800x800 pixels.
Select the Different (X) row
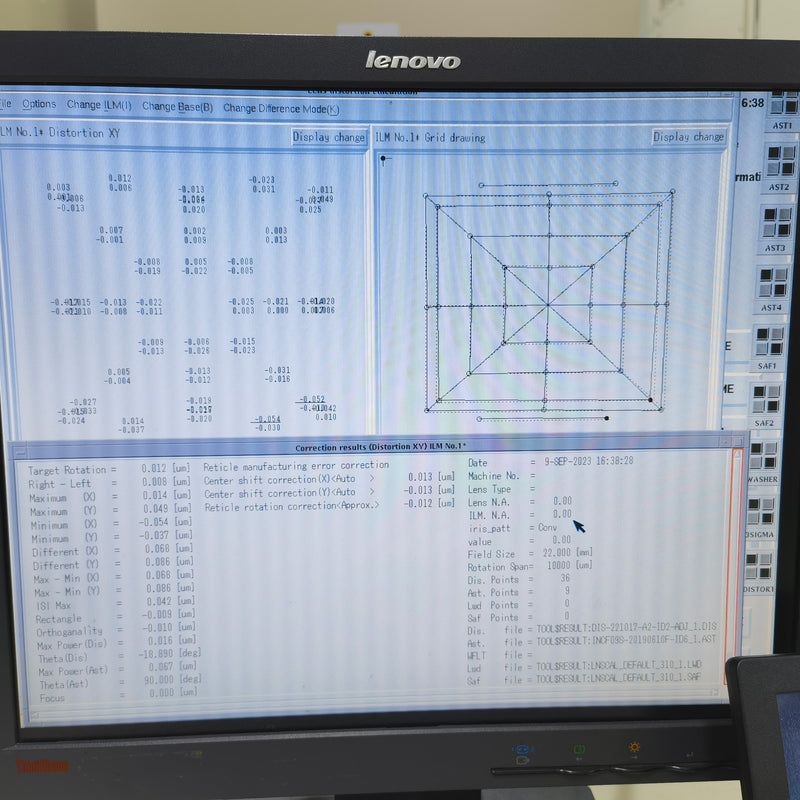112,549
